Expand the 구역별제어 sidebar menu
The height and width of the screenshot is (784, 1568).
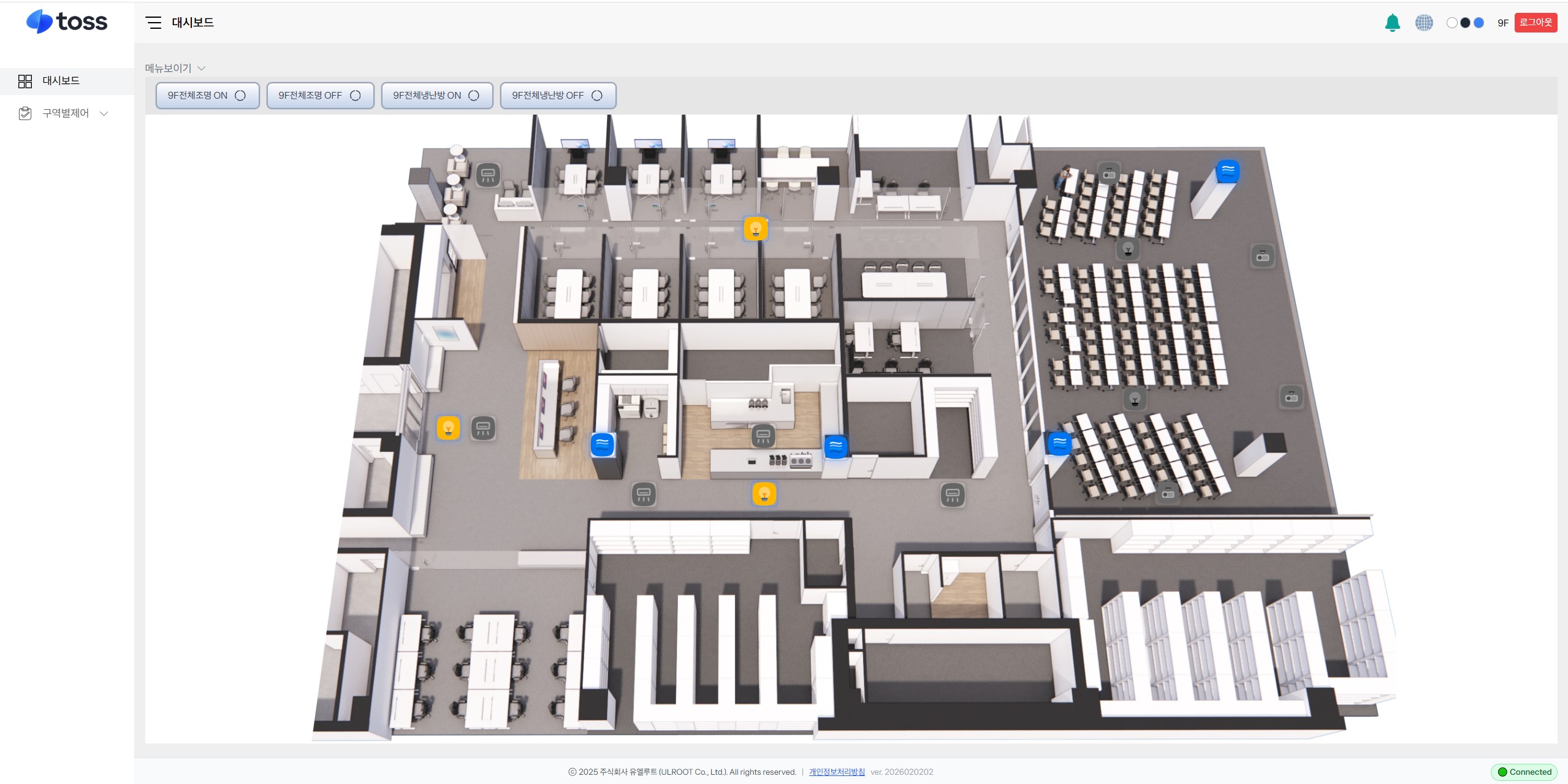66,113
